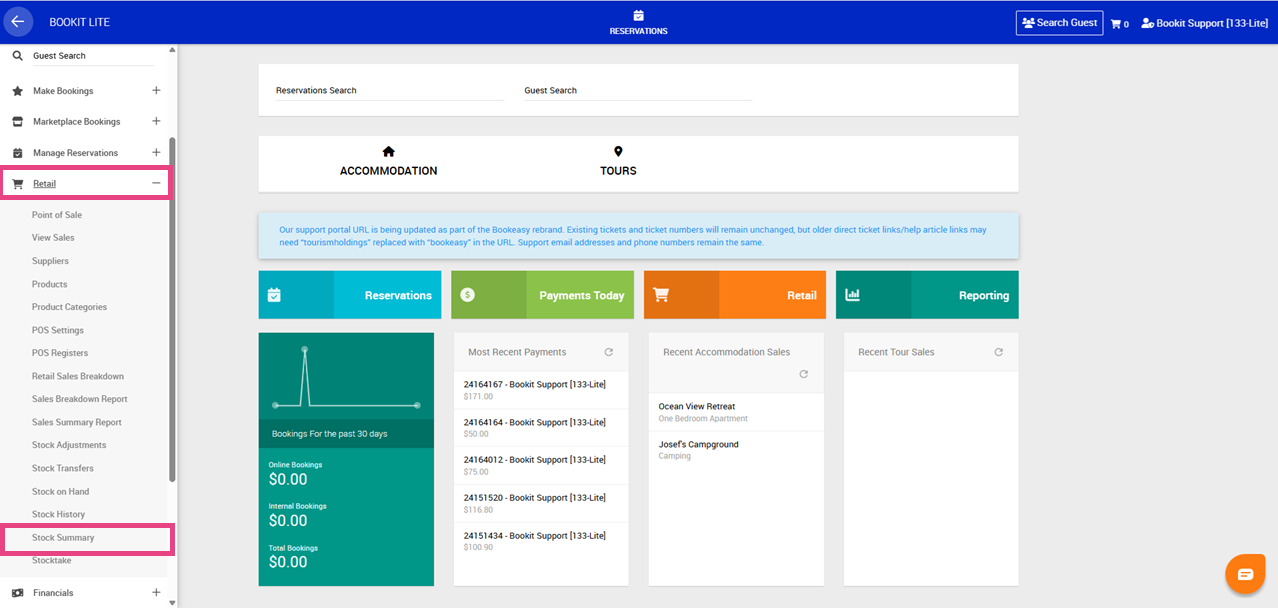Open Stock Transfers page
Image resolution: width=1278 pixels, height=608 pixels.
pyautogui.click(x=63, y=468)
